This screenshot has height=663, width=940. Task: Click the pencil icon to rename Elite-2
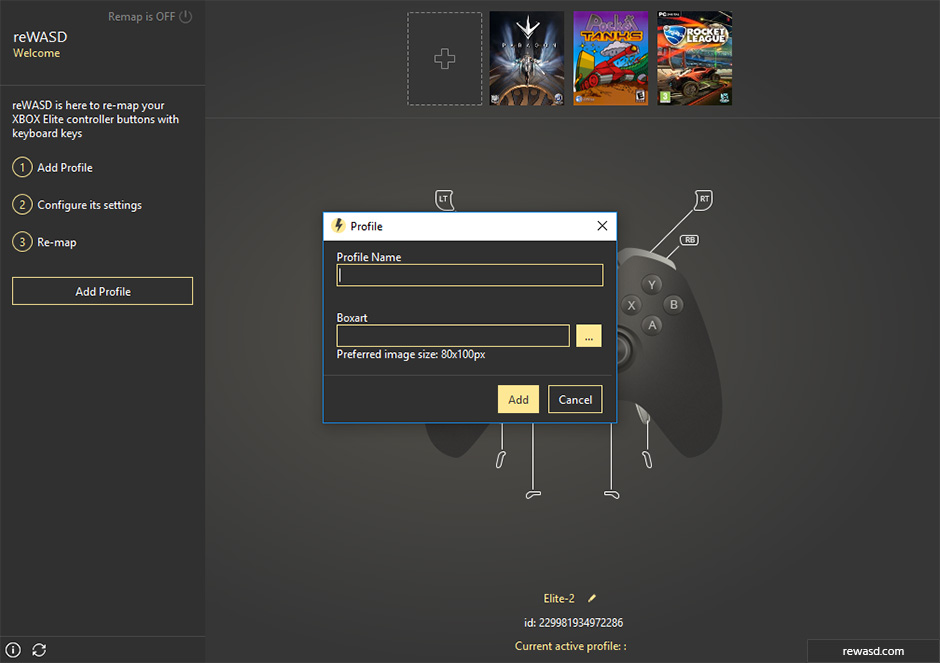592,598
